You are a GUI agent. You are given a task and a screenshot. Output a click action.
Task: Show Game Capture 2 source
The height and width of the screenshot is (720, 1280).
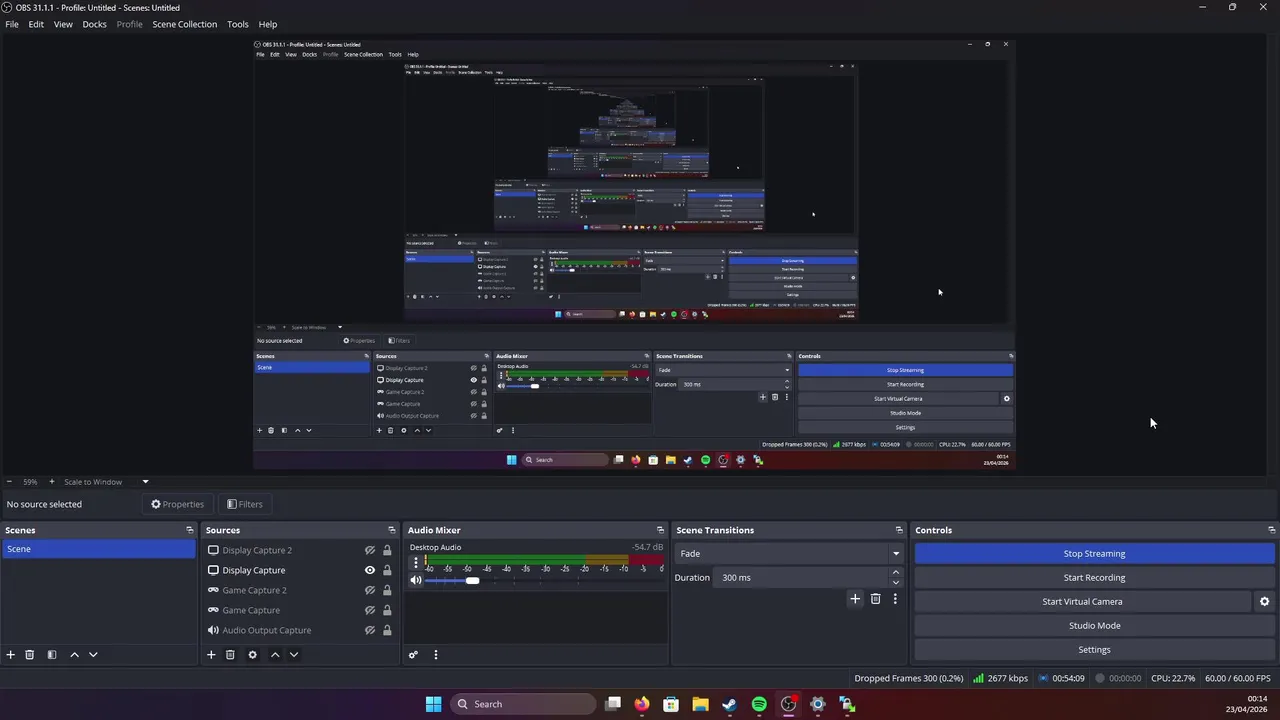370,590
